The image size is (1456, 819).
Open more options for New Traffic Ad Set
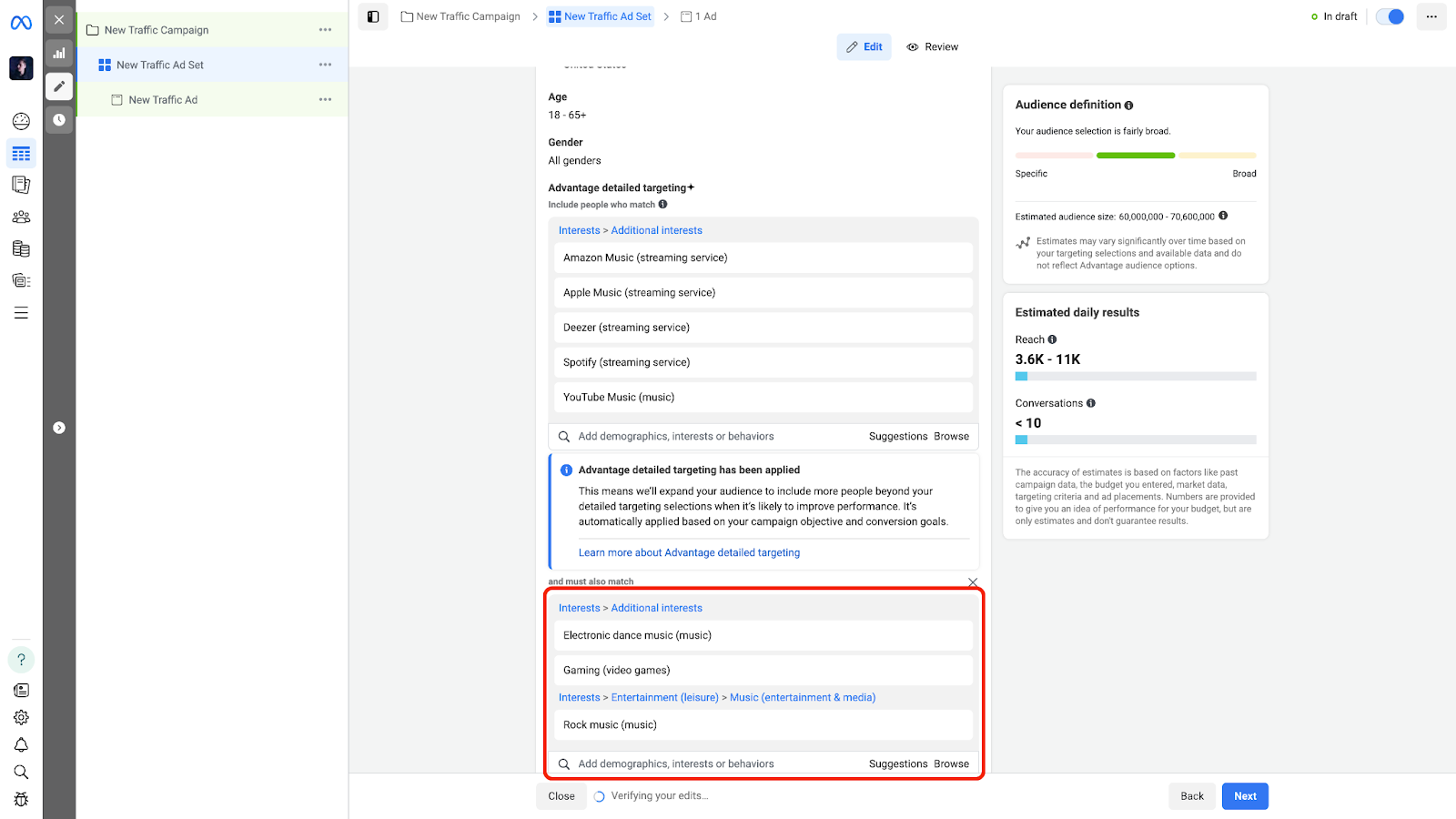325,65
